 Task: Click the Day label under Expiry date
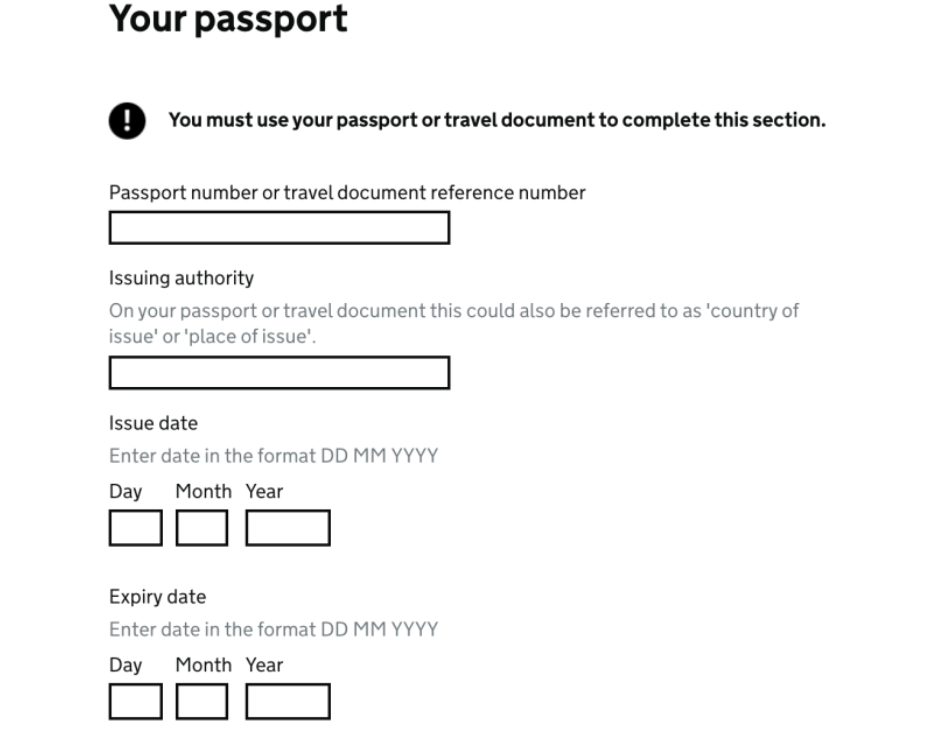click(125, 665)
